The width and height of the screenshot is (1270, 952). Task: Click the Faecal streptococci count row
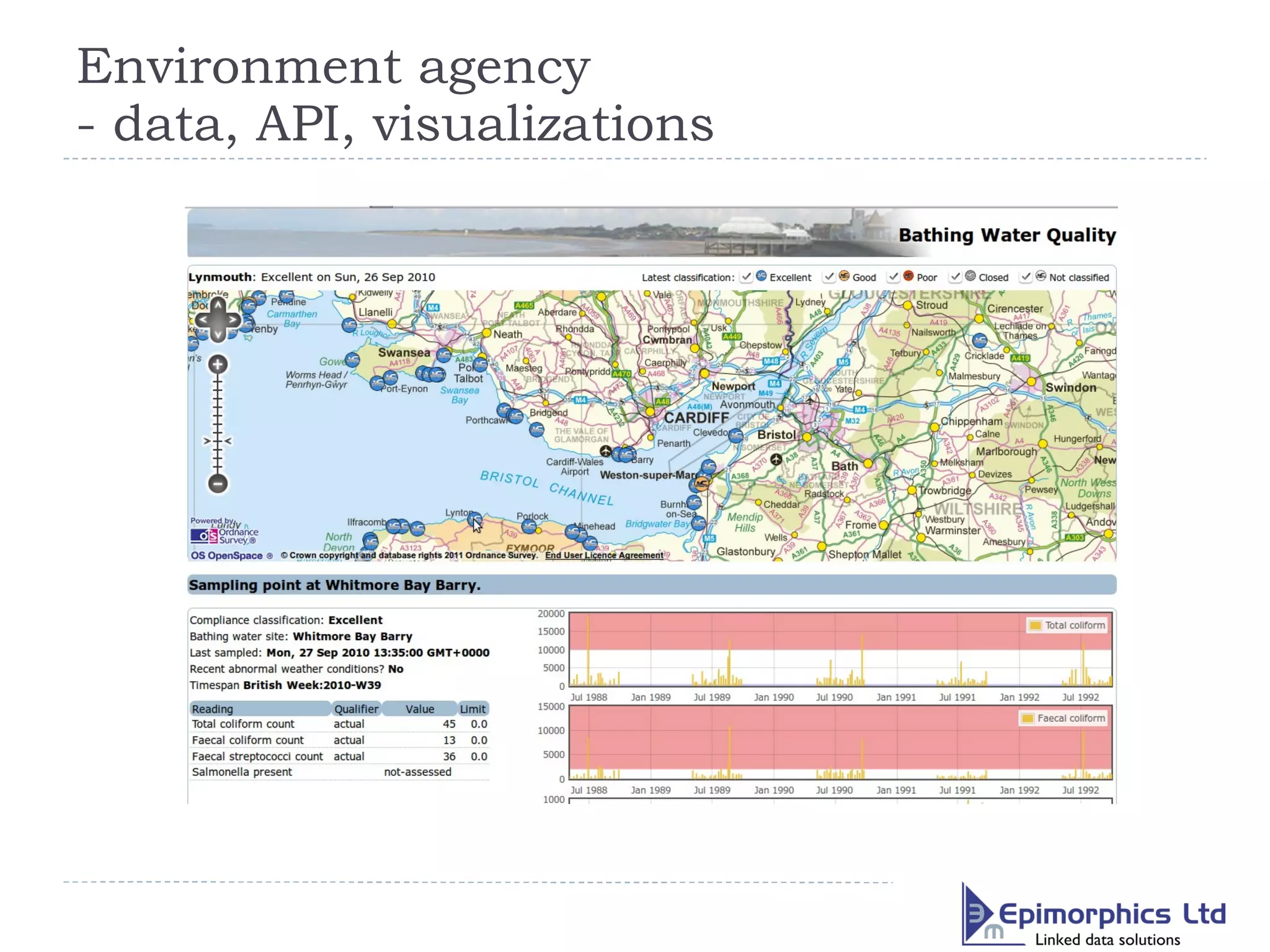tap(339, 756)
